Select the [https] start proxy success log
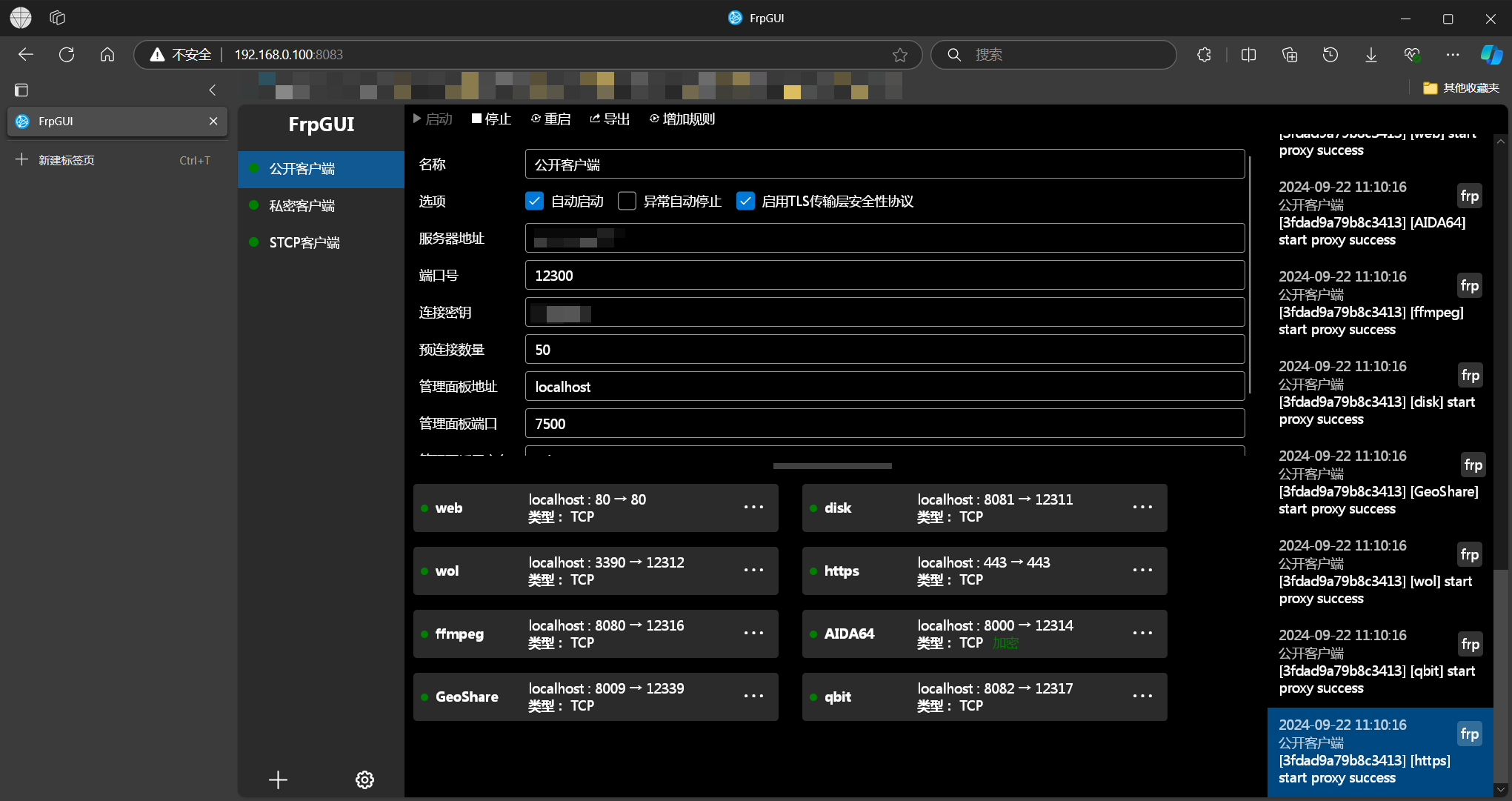The image size is (1512, 801). point(1380,752)
